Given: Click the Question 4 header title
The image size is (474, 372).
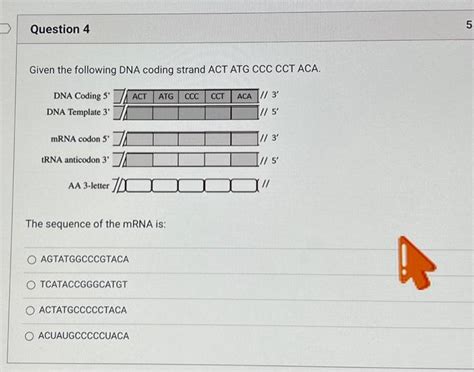Looking at the screenshot, I should pos(60,29).
